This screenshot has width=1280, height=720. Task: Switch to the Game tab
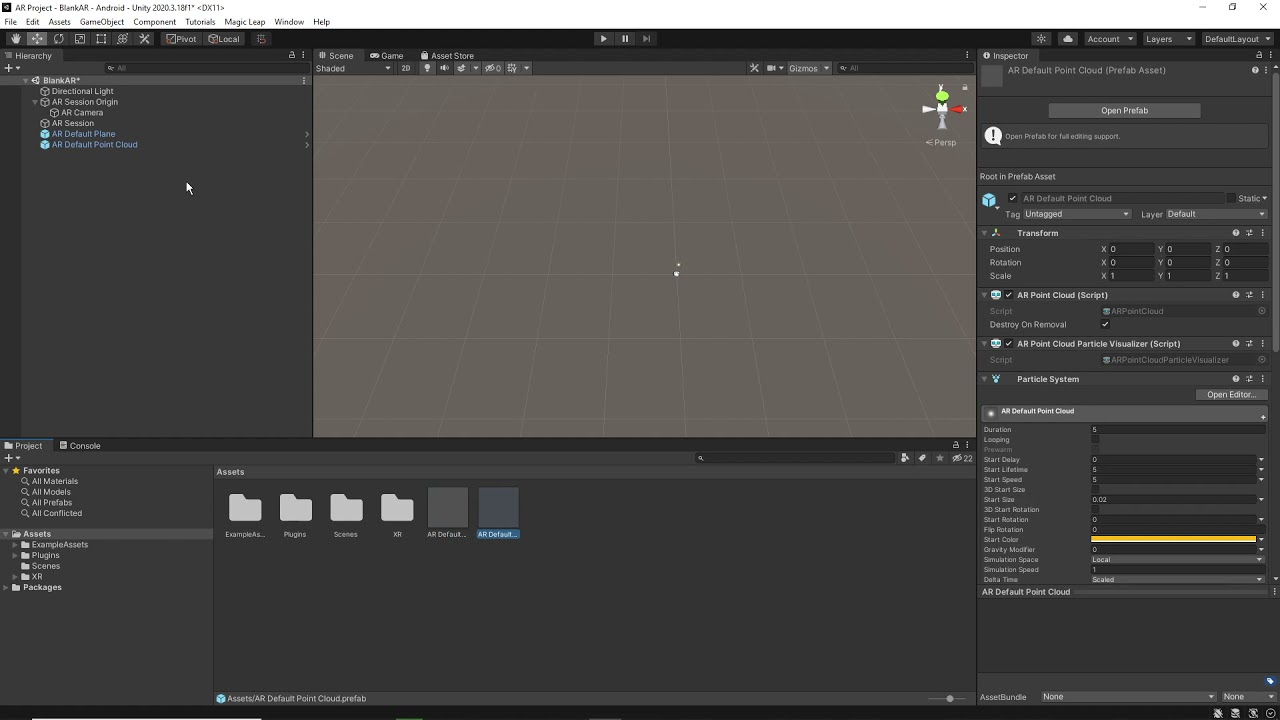point(386,55)
